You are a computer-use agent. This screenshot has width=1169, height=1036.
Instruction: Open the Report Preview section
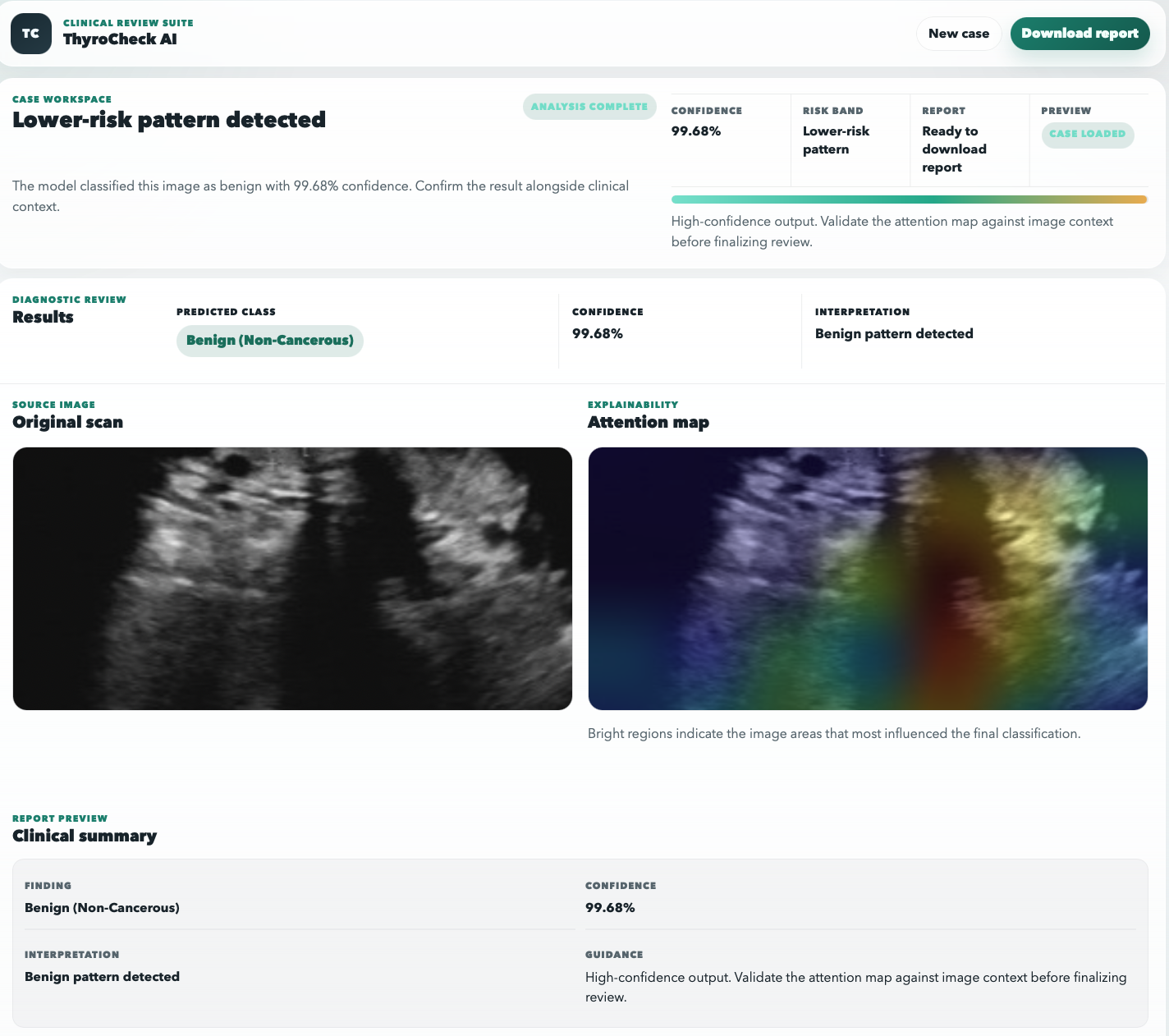[x=60, y=818]
